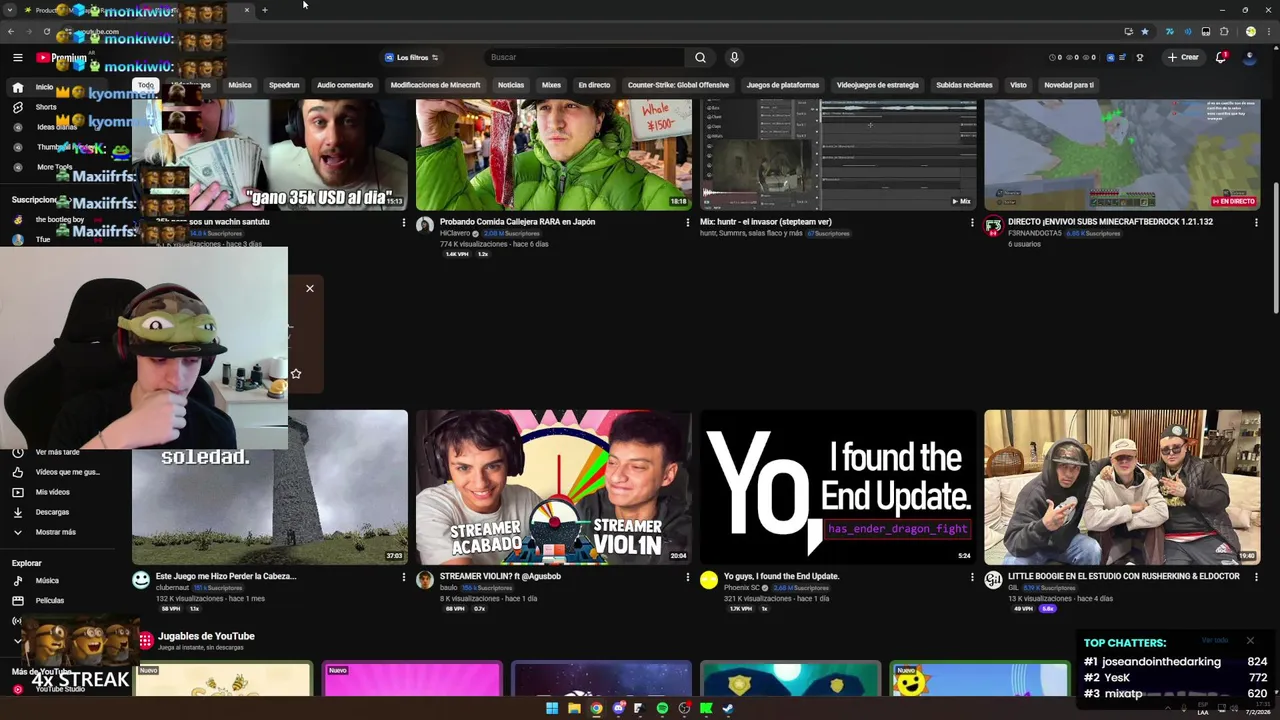The height and width of the screenshot is (720, 1280).
Task: Select the Noticias filter chip
Action: [511, 85]
